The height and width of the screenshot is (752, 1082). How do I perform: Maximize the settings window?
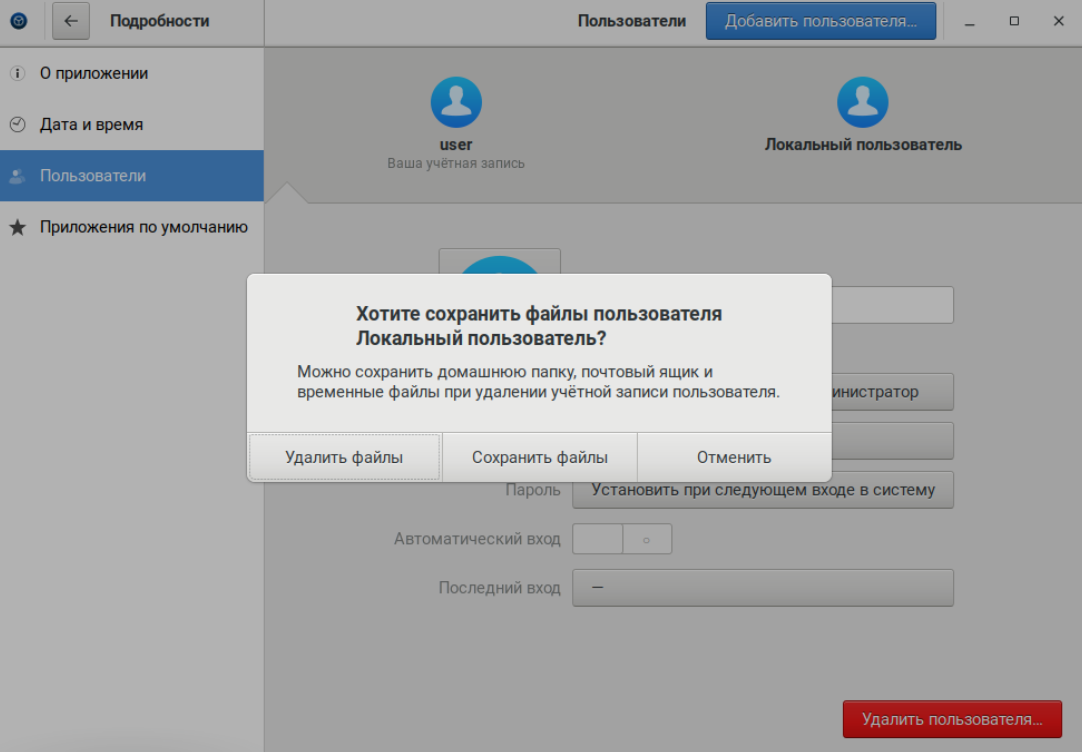click(1014, 21)
